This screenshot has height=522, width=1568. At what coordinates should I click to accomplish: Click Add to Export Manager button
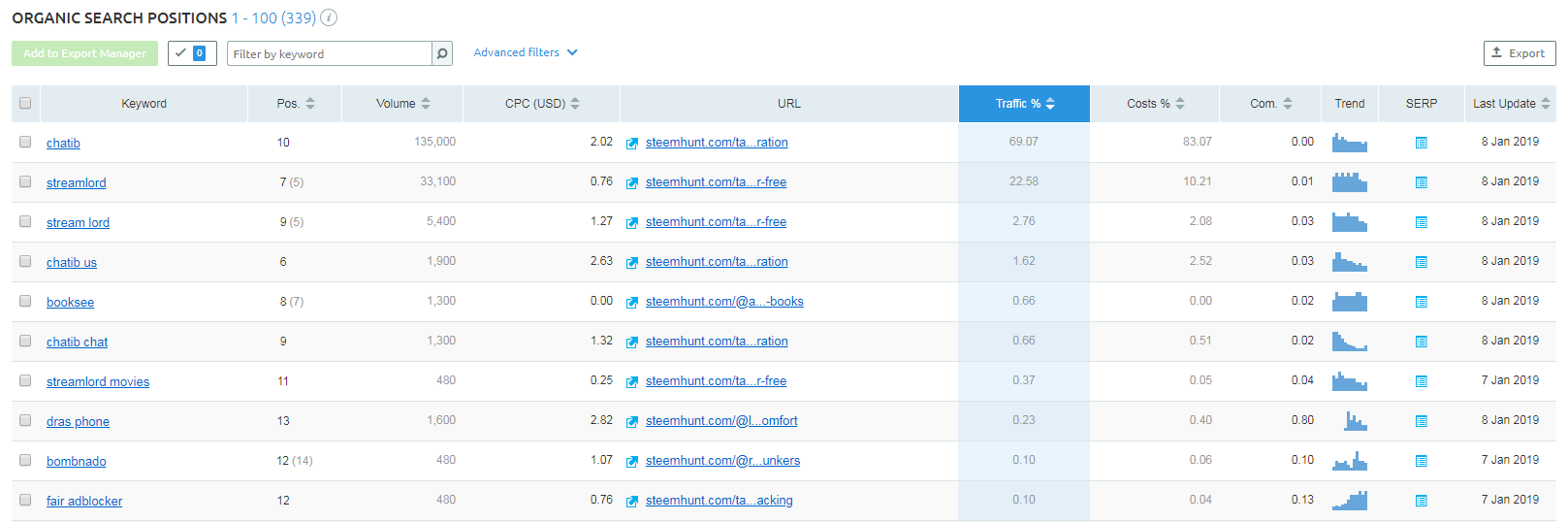coord(84,53)
